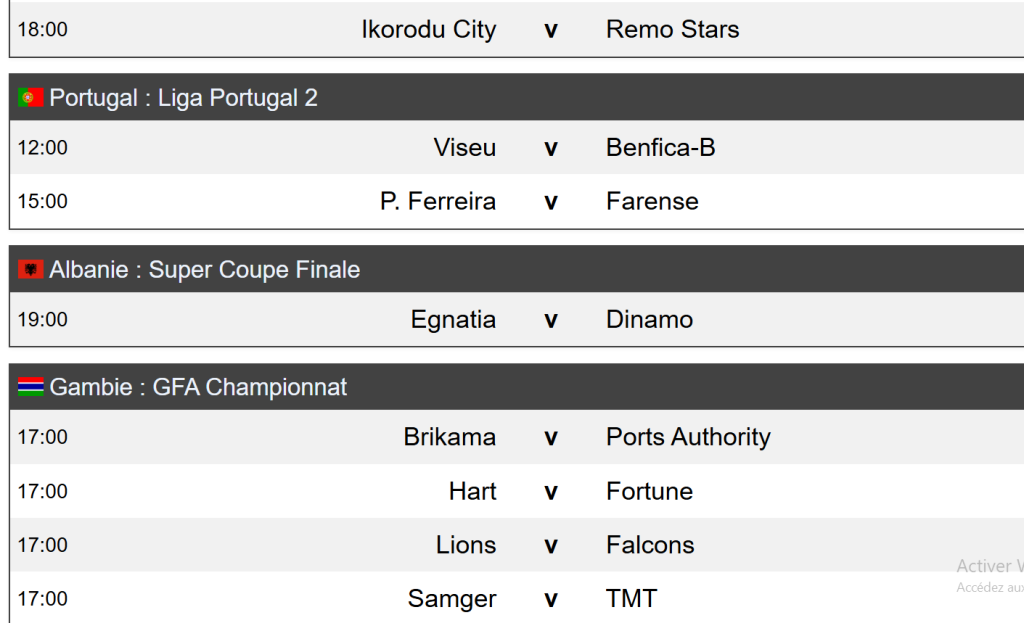This screenshot has height=623, width=1024.
Task: Open the Brikama v Ports Authority match
Action: tap(550, 438)
